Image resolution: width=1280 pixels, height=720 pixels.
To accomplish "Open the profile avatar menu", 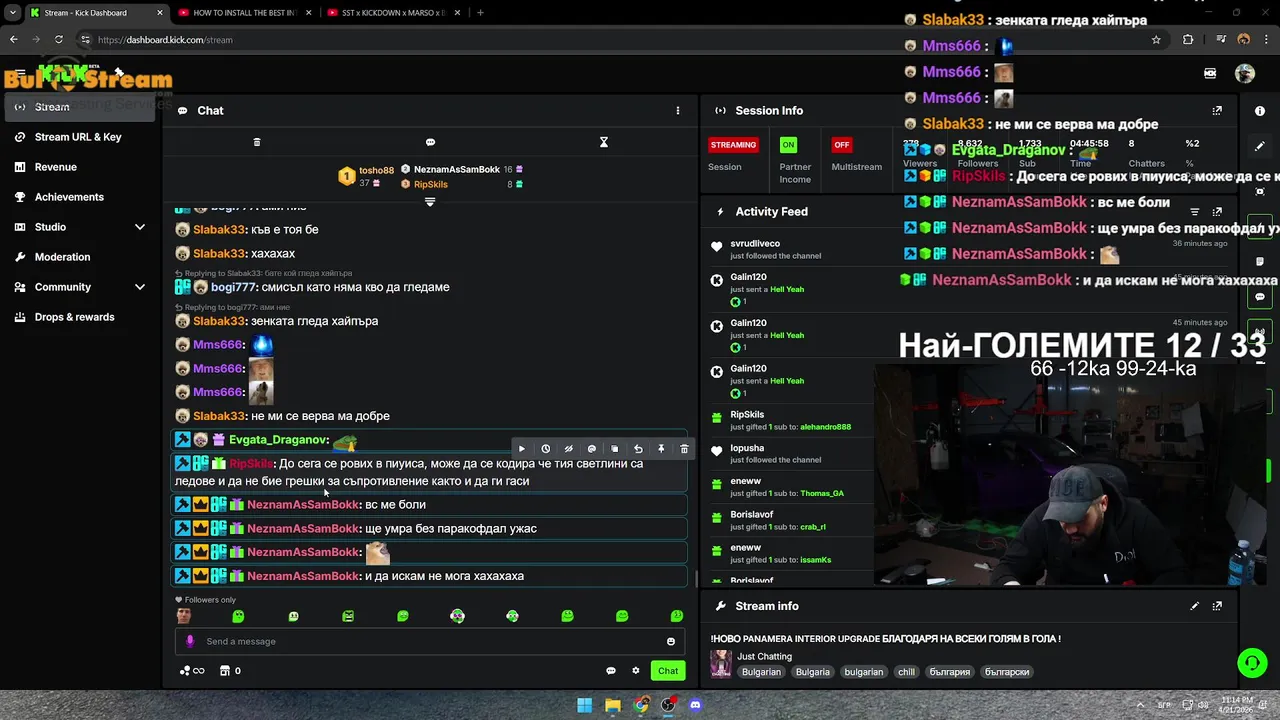I will point(1245,73).
